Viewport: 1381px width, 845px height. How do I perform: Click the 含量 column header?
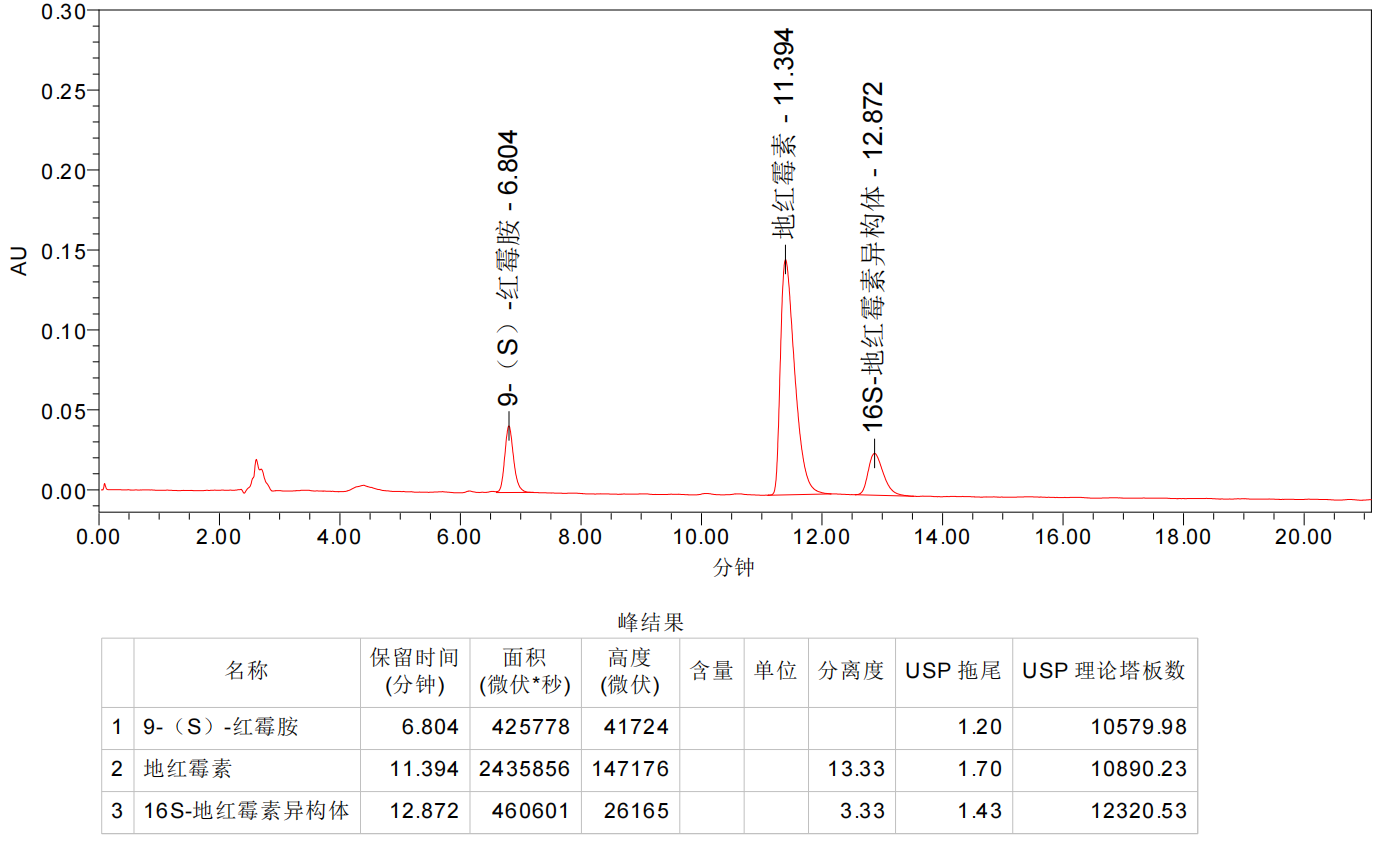[712, 671]
